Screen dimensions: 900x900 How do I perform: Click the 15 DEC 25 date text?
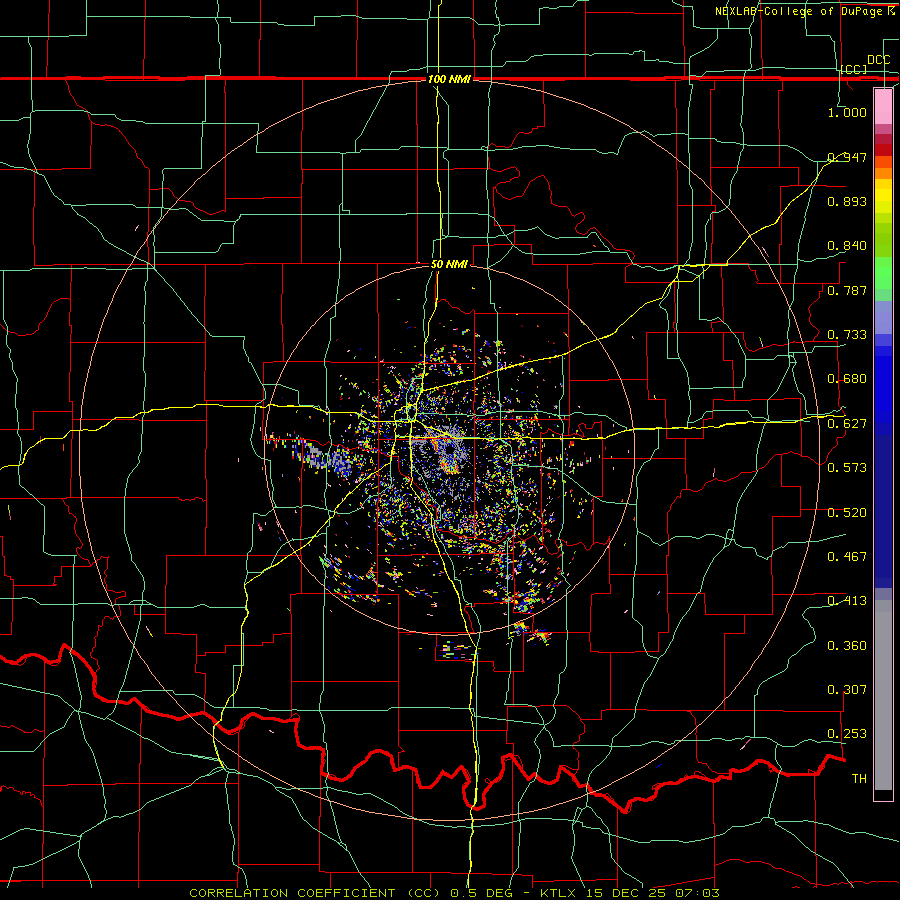click(625, 893)
